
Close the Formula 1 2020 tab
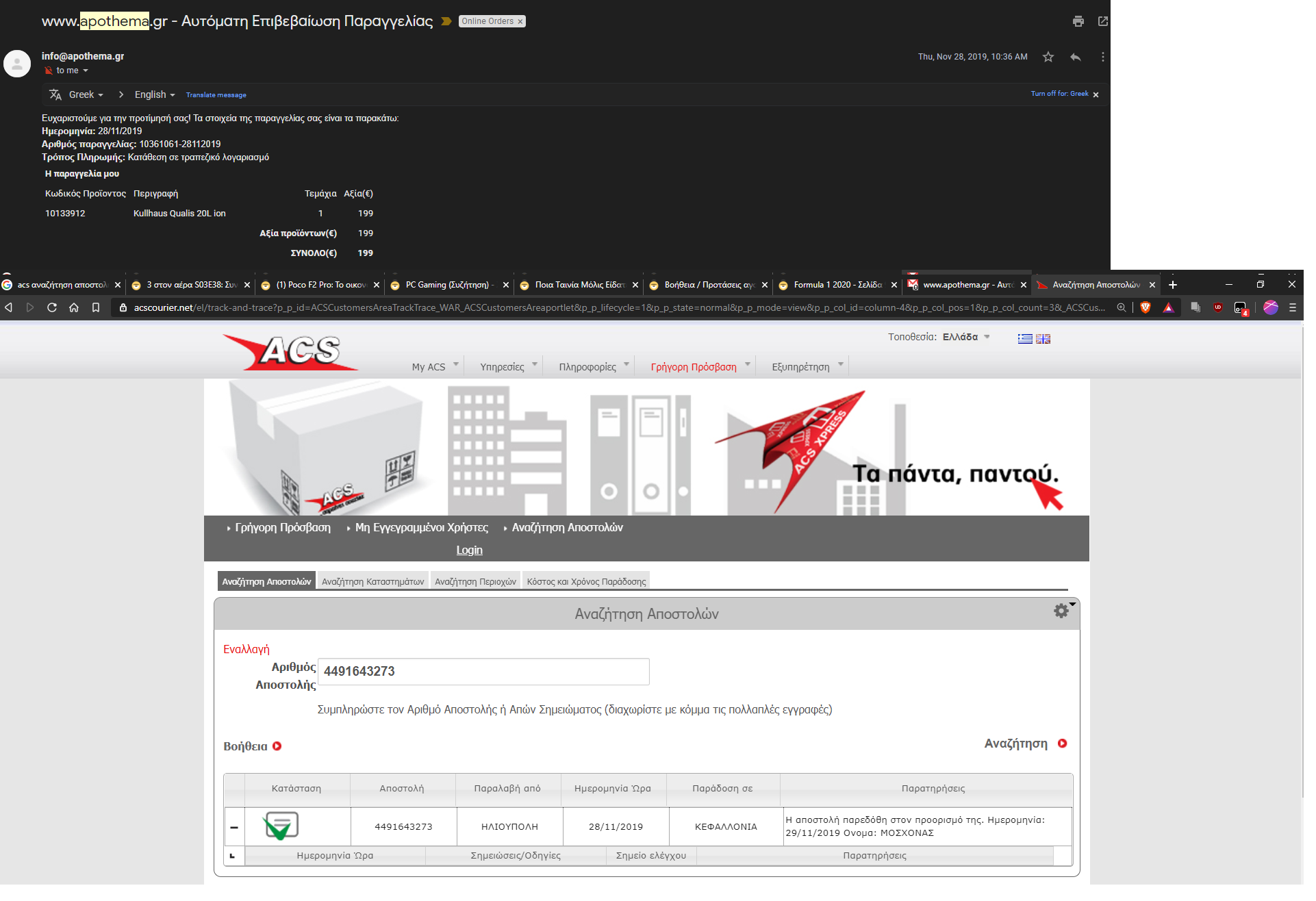[x=894, y=285]
